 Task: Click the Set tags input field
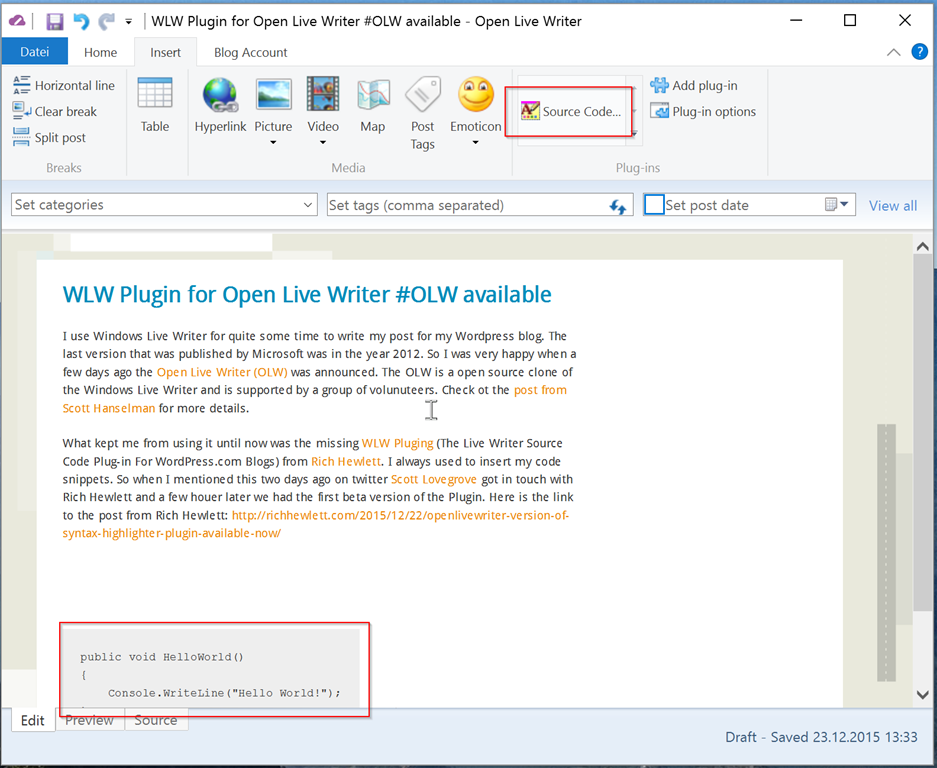pos(465,205)
